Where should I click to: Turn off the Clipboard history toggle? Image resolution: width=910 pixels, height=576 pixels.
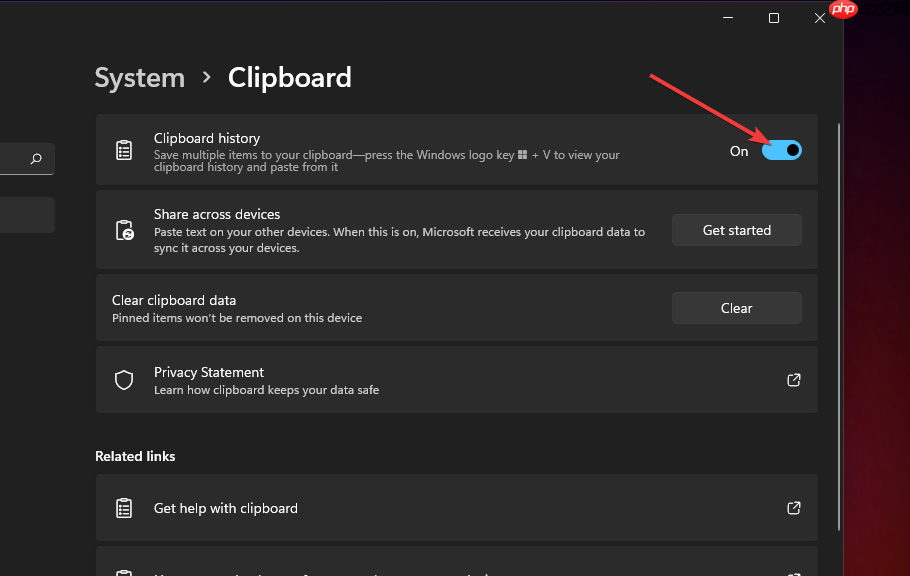pos(781,151)
